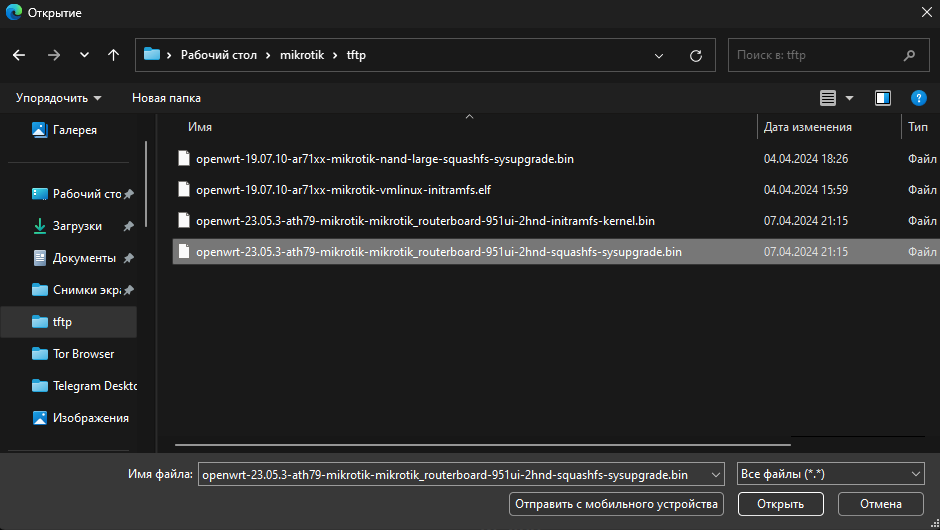Go forward with the right arrow button
The height and width of the screenshot is (530, 940).
point(54,55)
